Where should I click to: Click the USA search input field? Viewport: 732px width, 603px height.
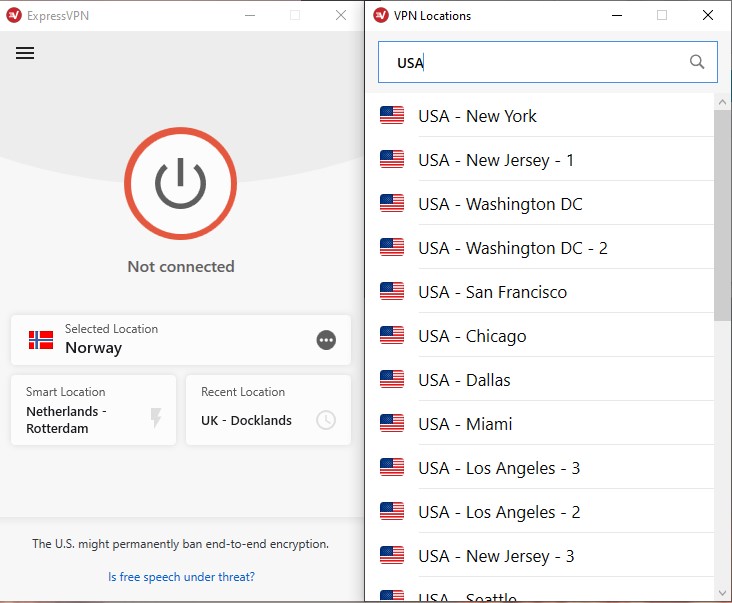click(x=548, y=62)
